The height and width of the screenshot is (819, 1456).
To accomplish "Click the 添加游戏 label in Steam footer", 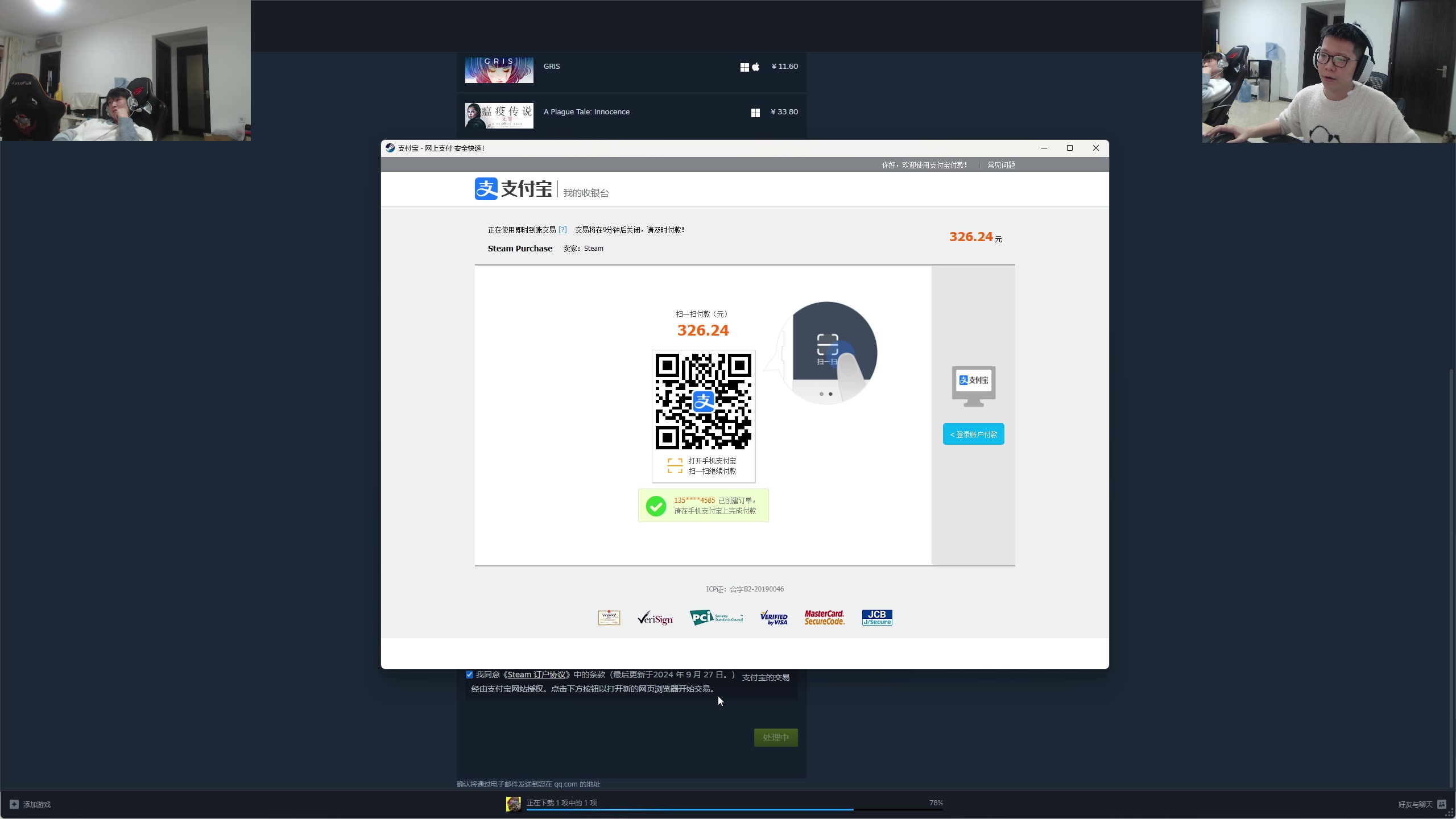I will click(37, 804).
